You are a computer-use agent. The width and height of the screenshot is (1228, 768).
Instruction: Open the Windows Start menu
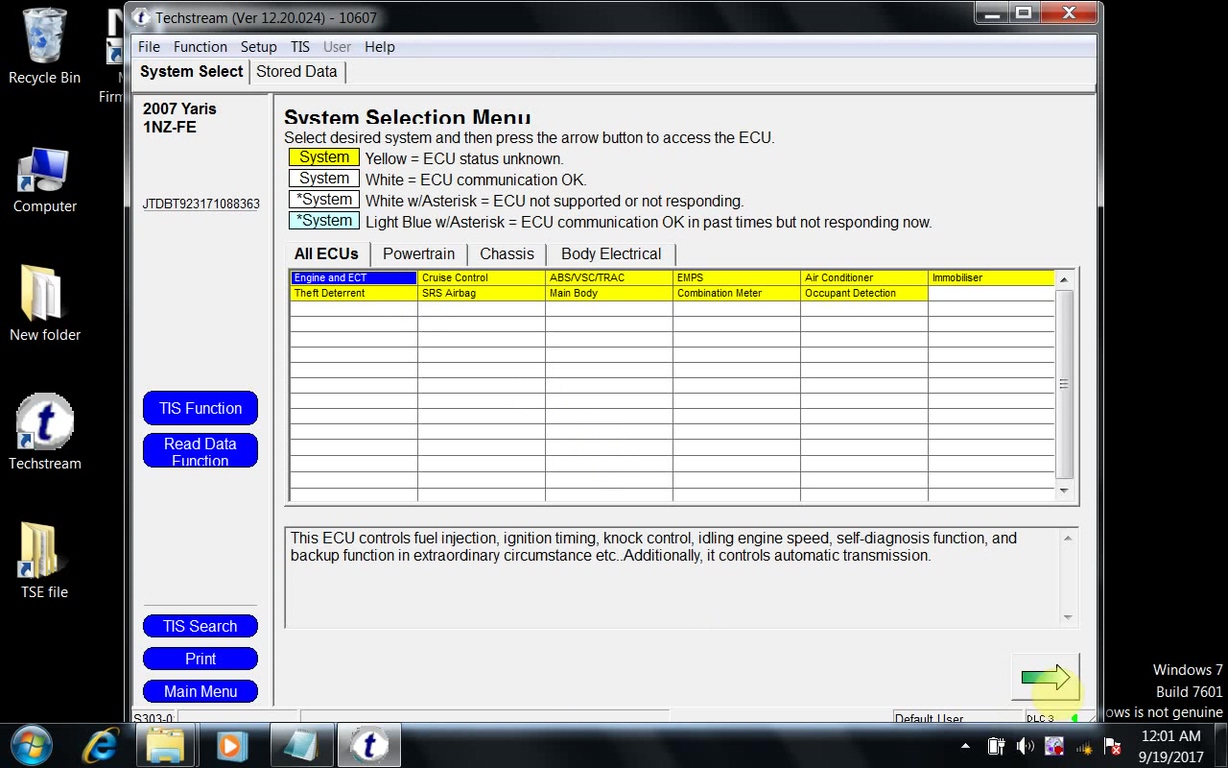click(x=34, y=745)
